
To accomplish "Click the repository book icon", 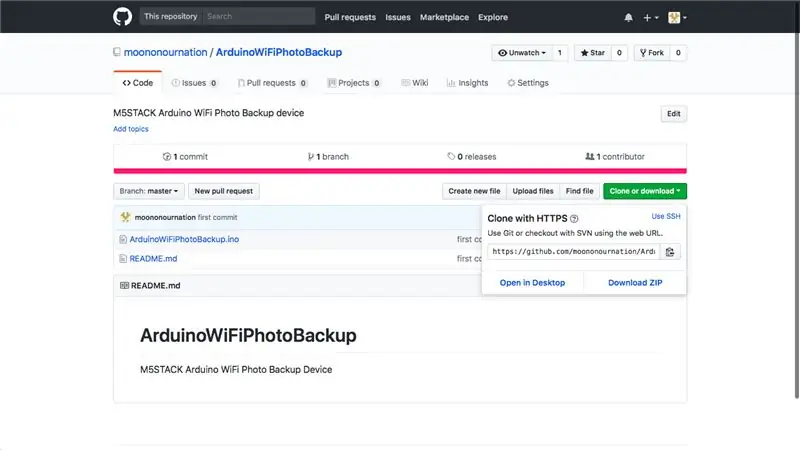I will [117, 52].
